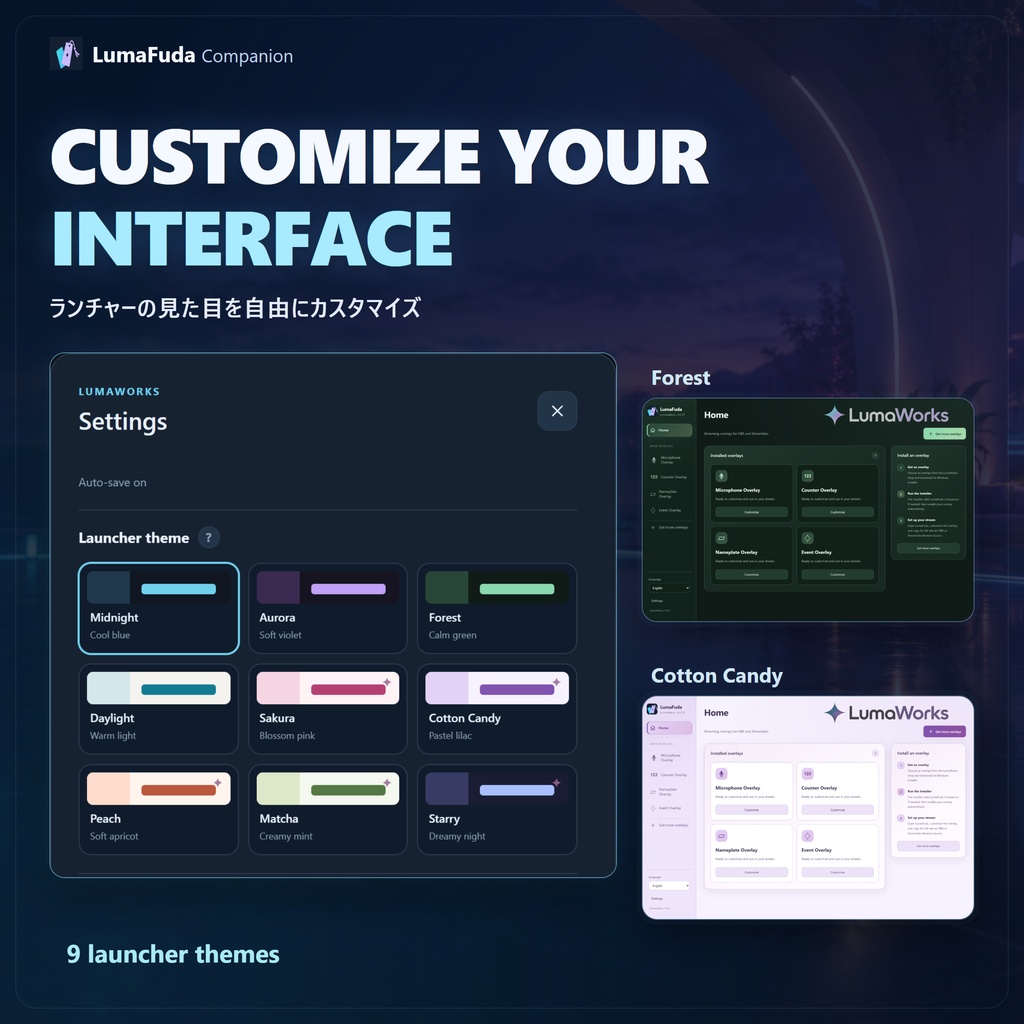Open the Launcher theme help question mark
The height and width of the screenshot is (1024, 1024).
[208, 537]
